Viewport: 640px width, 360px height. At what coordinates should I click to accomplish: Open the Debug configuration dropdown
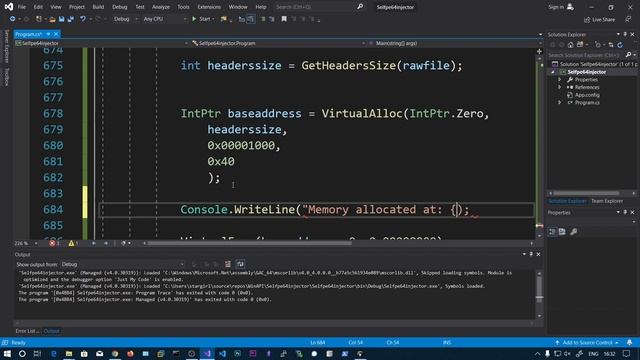(125, 19)
